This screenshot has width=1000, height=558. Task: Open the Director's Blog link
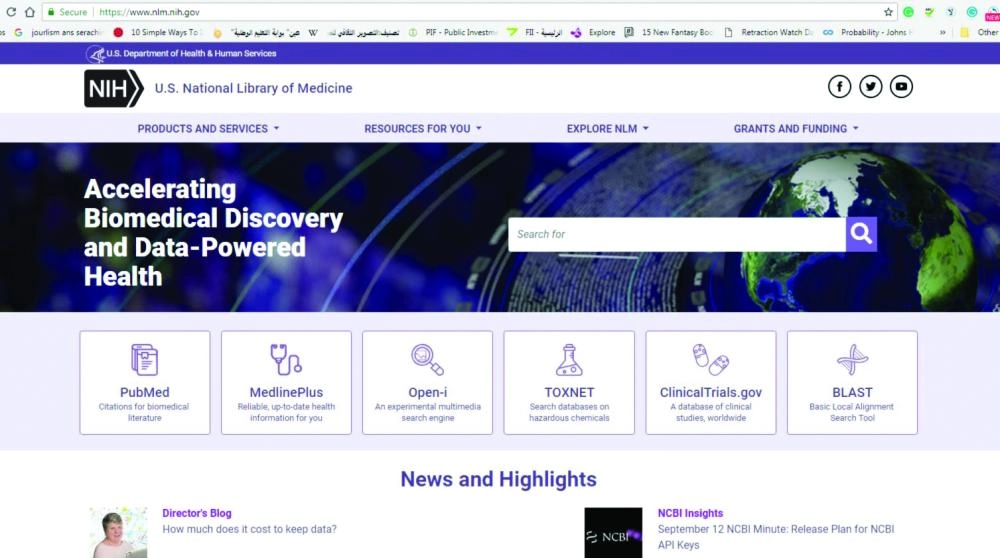(x=197, y=513)
